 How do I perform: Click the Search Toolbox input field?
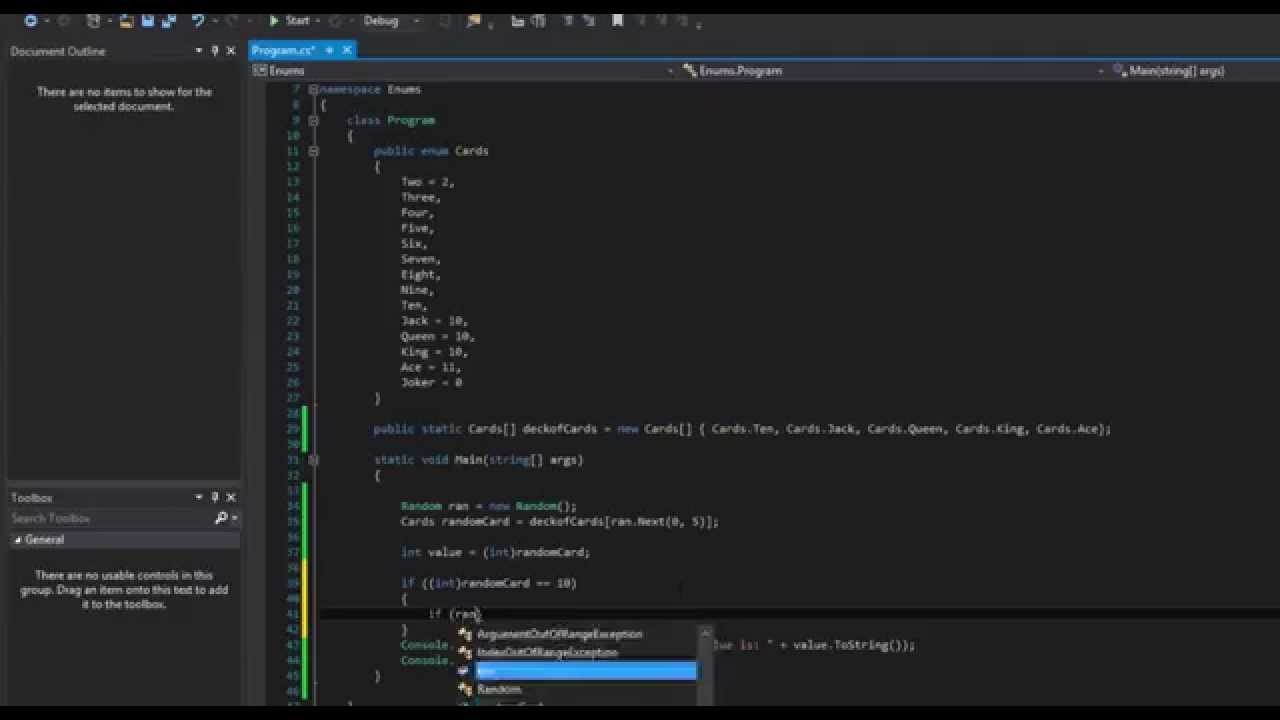point(110,518)
